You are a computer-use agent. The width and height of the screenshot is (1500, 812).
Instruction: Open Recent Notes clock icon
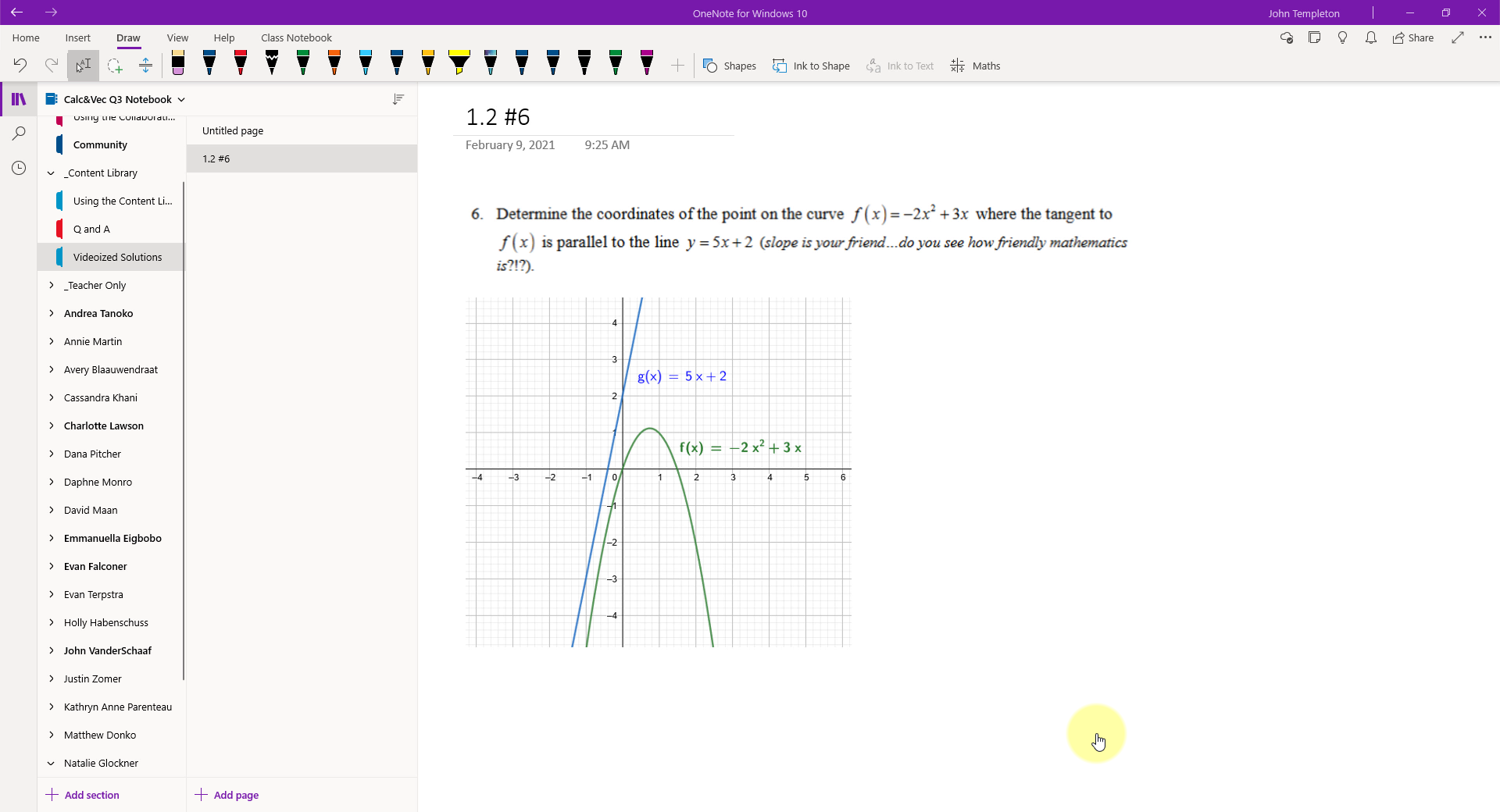[x=19, y=168]
